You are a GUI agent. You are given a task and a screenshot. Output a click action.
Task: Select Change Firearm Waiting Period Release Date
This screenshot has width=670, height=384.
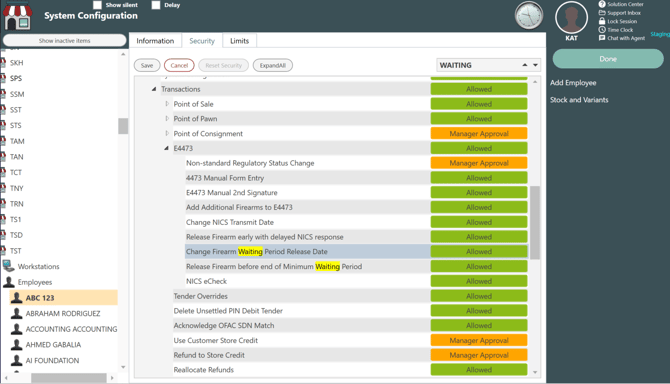point(308,252)
